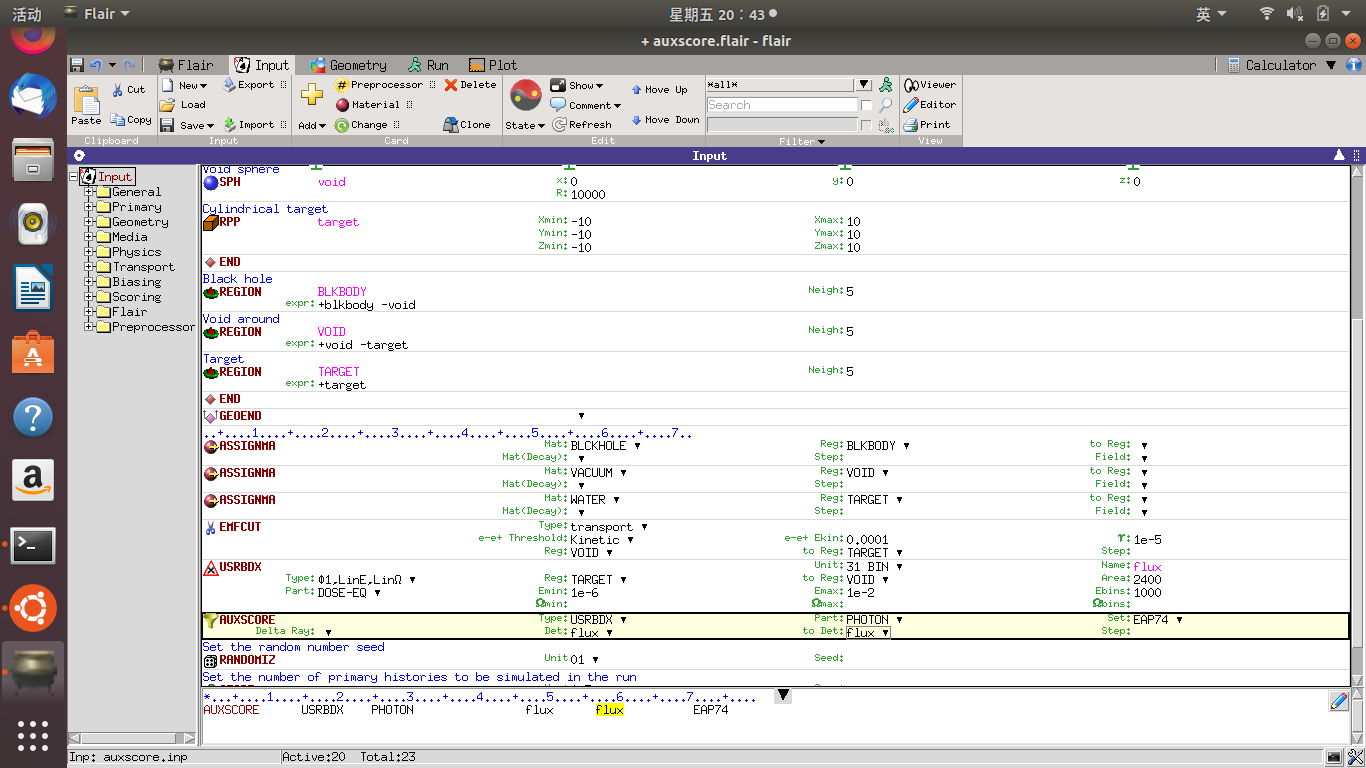Move the card down
This screenshot has height=768, width=1366.
point(665,120)
